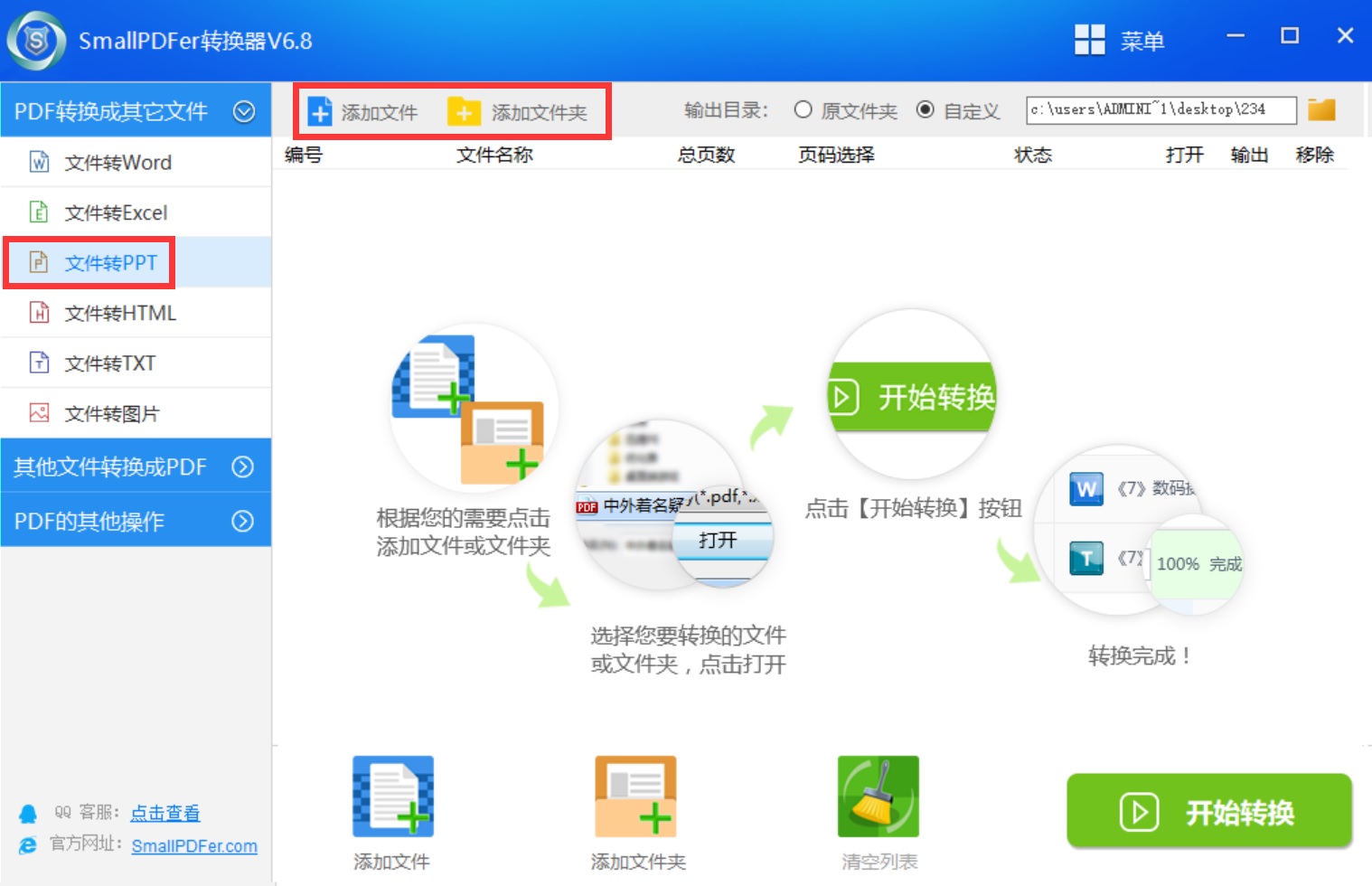1372x886 pixels.
Task: Open SmallPDFer.com website link
Action: click(x=194, y=846)
